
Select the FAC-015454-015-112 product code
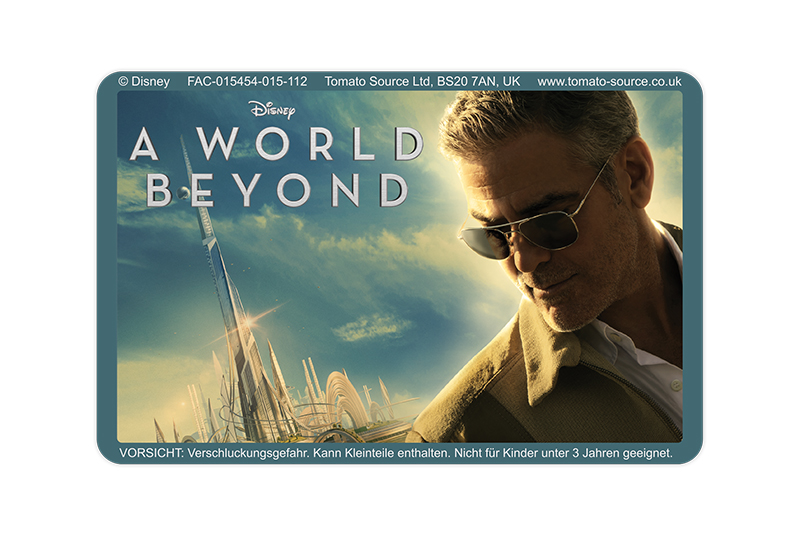[247, 81]
